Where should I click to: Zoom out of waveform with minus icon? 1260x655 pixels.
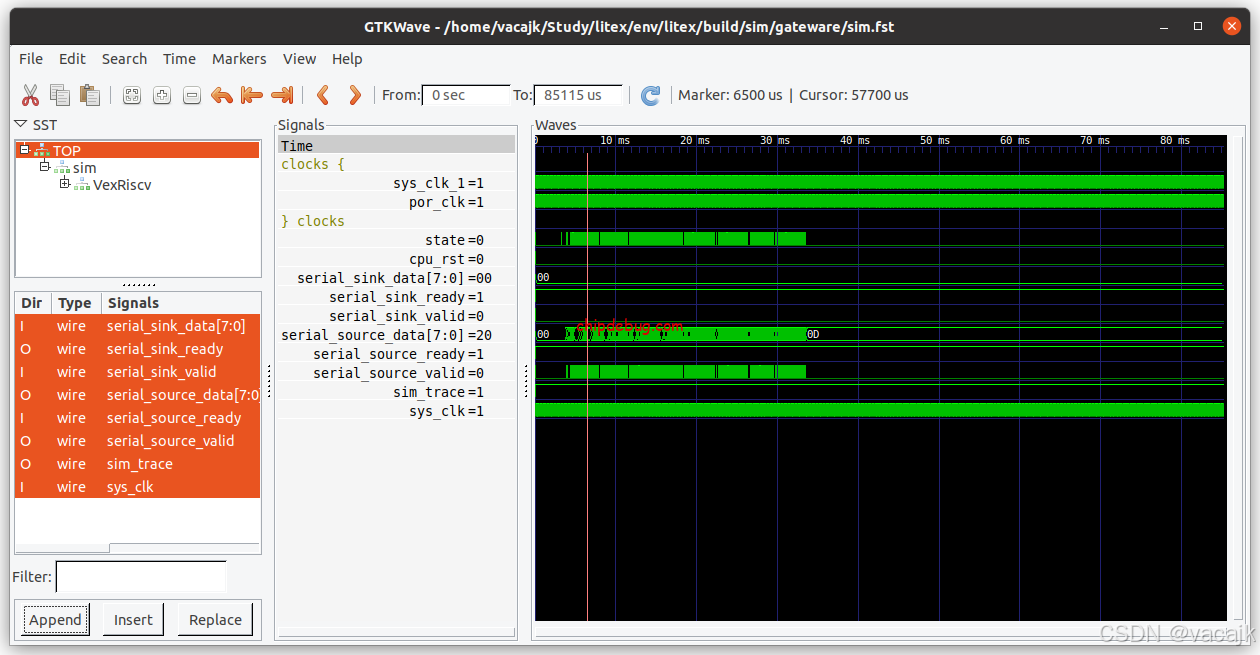point(191,94)
